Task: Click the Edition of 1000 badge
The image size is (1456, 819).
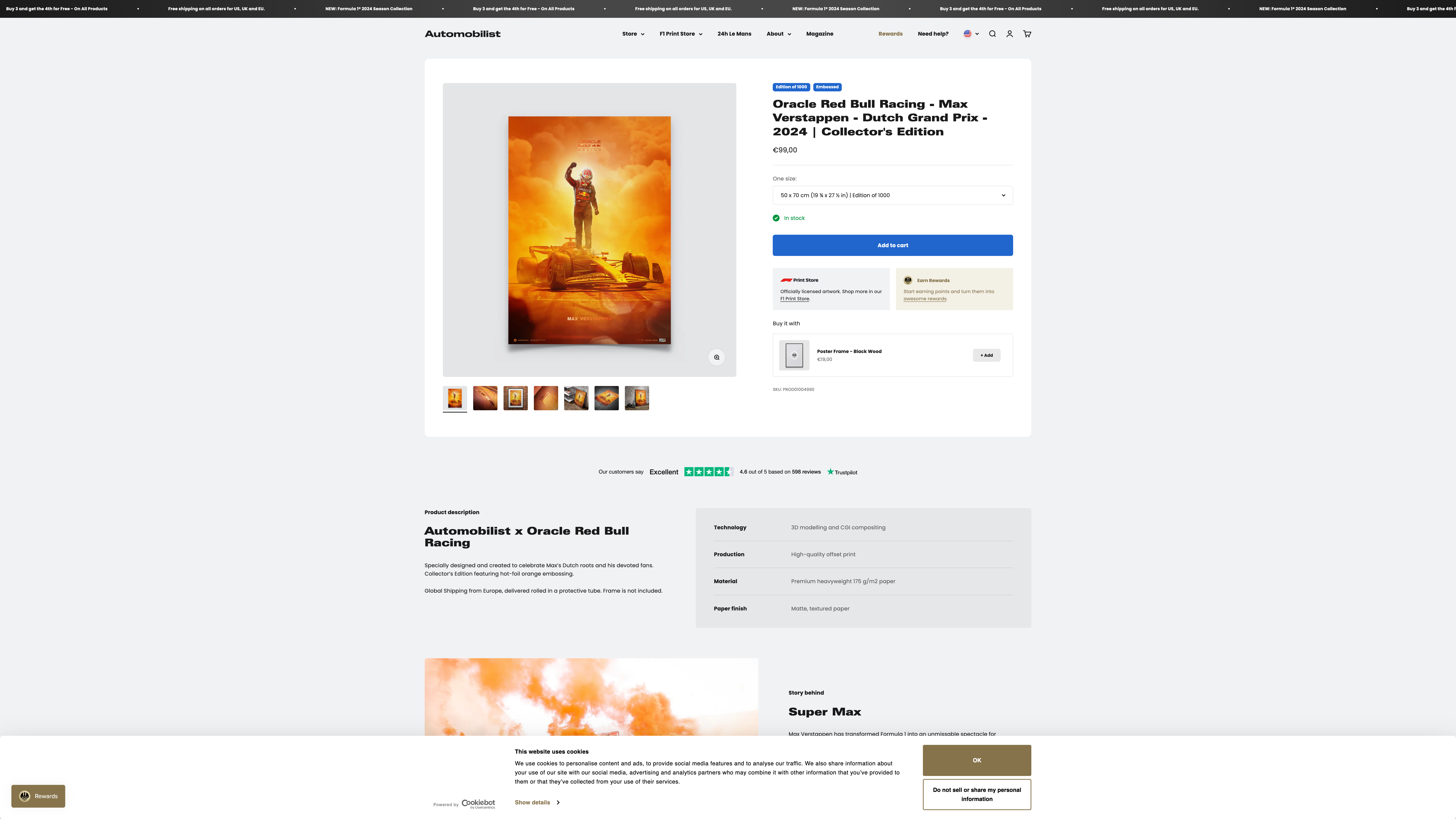Action: pos(791,87)
